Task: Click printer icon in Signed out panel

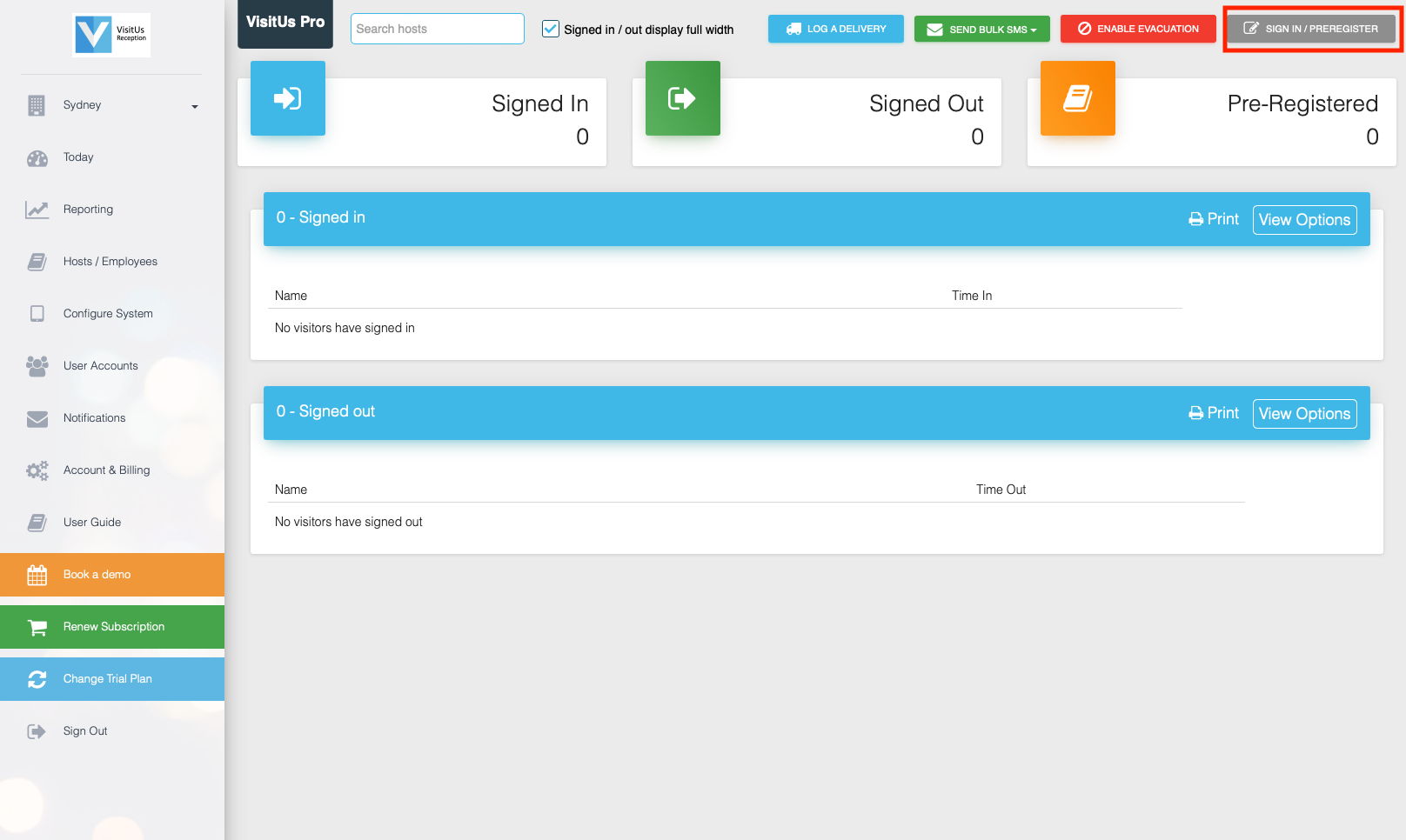Action: tap(1196, 413)
